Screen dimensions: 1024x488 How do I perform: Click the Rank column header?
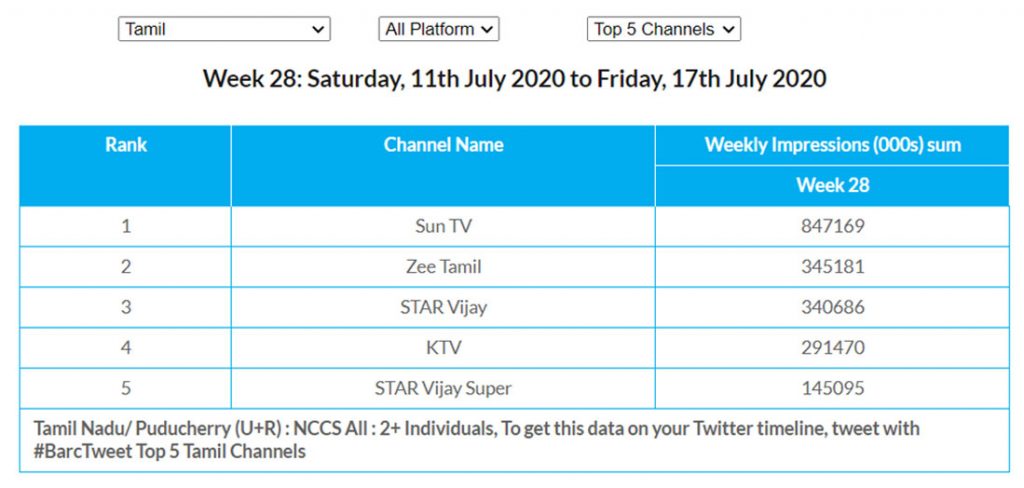[125, 145]
